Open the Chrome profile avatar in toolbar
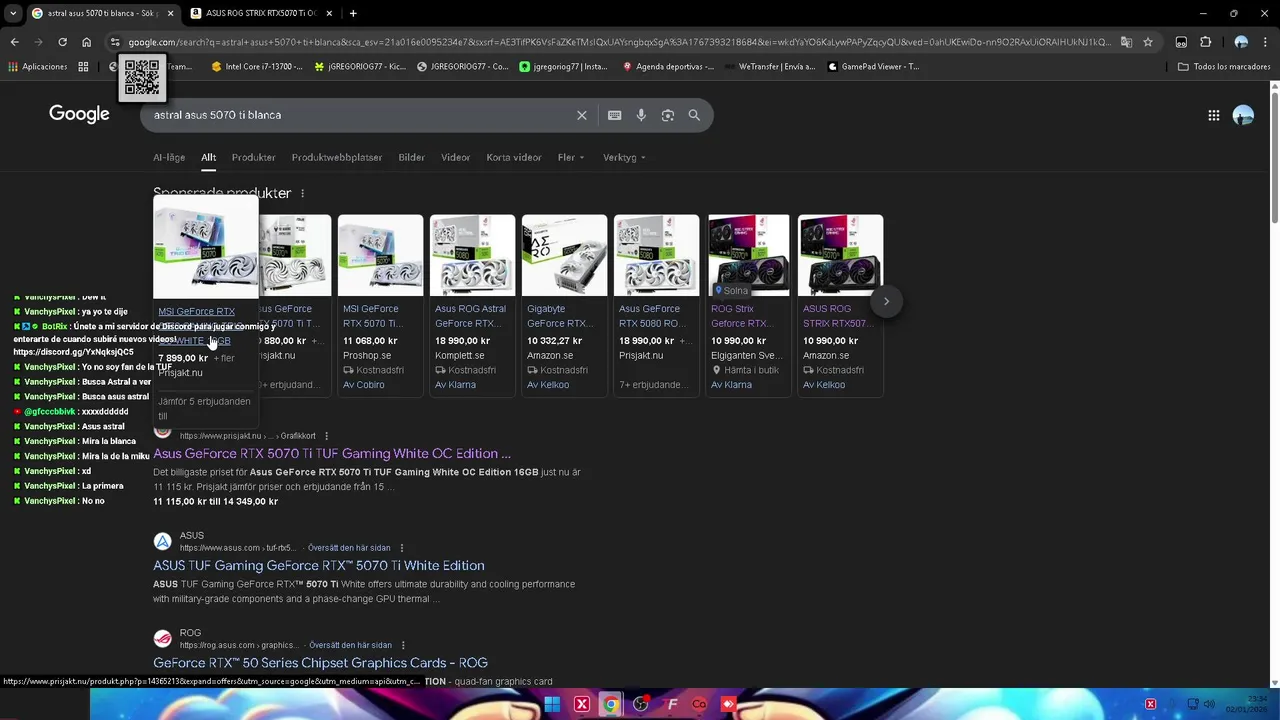 click(1241, 42)
